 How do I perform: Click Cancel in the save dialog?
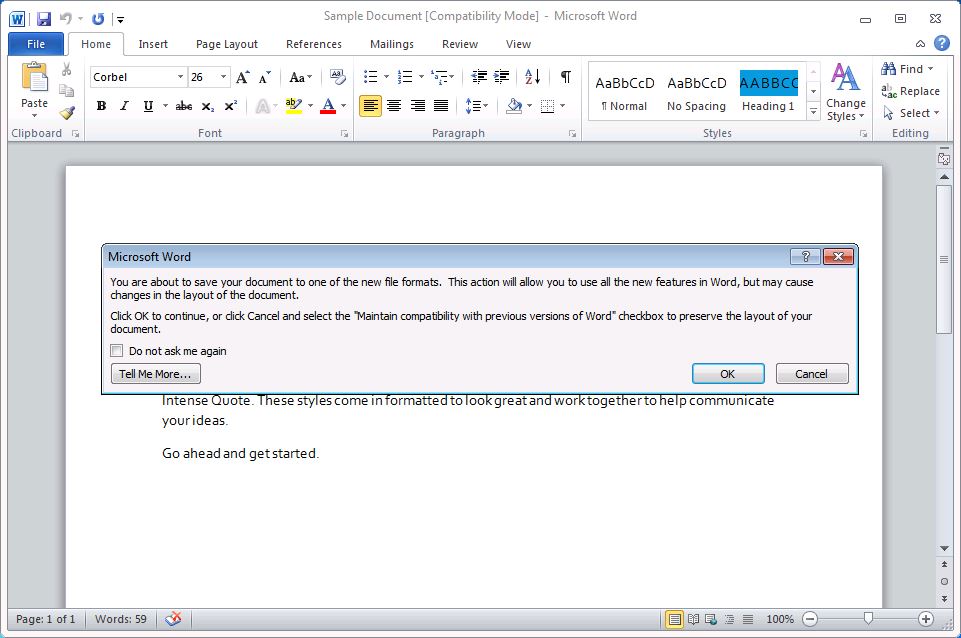[812, 374]
